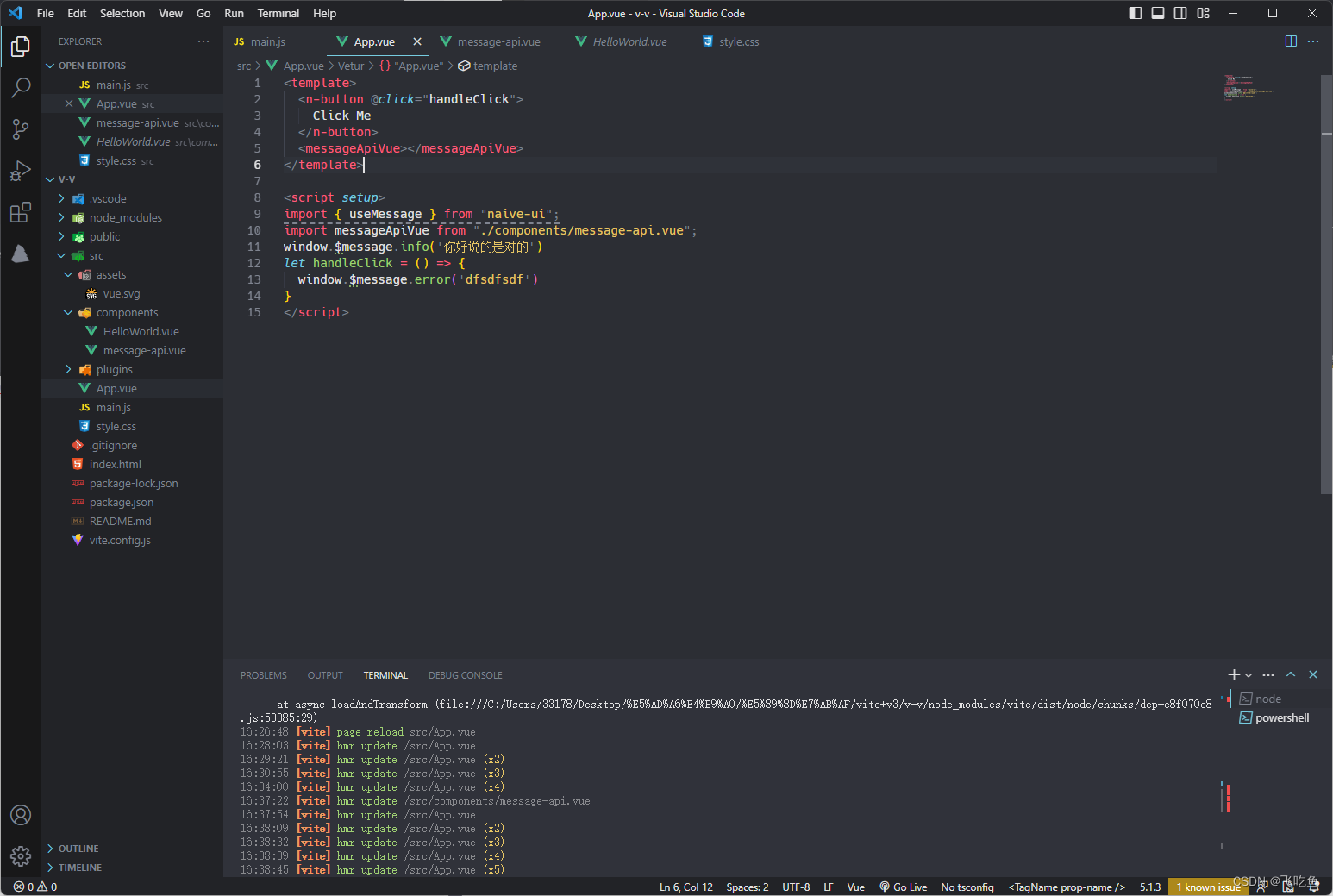Switch to the style.css editor tab

(x=739, y=41)
